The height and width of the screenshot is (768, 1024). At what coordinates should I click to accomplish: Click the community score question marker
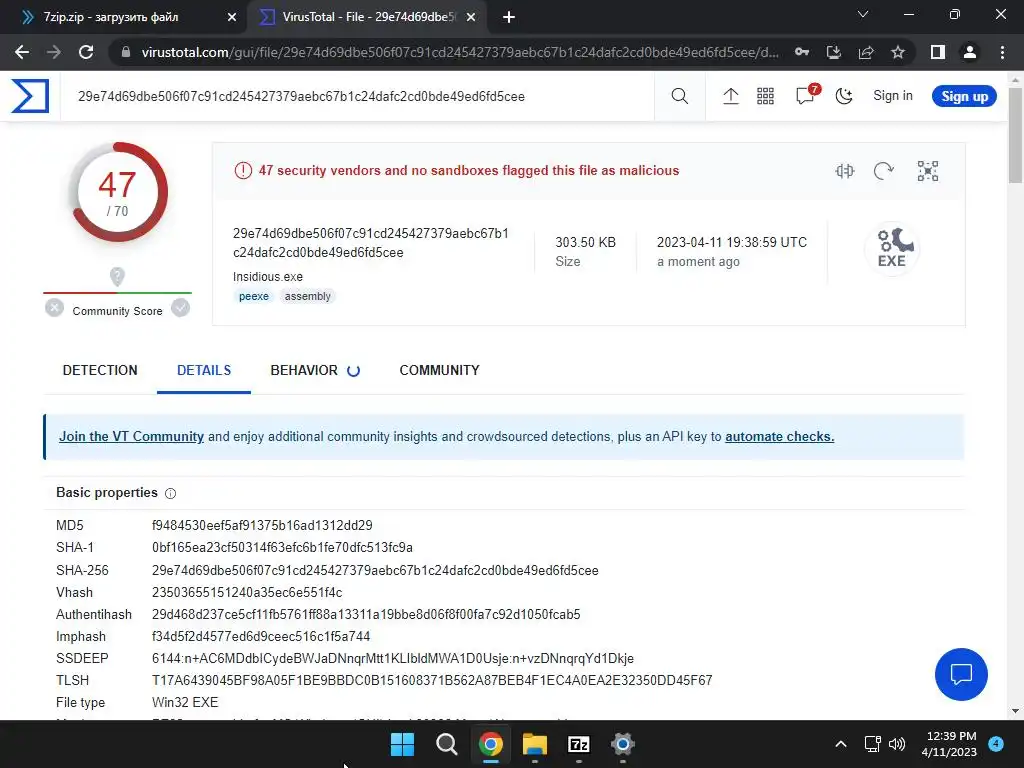[x=117, y=277]
